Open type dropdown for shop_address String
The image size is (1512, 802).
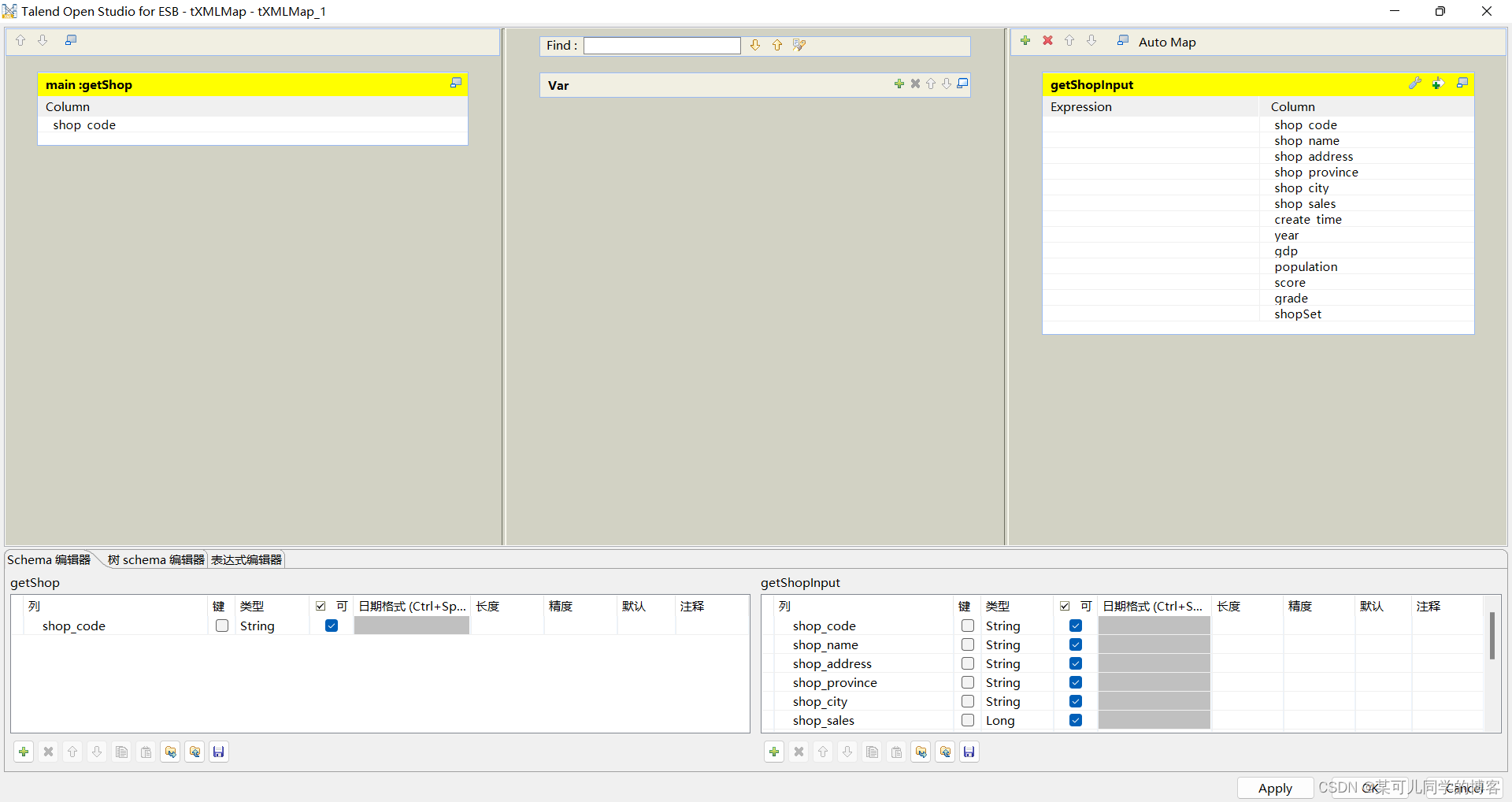coord(1016,663)
